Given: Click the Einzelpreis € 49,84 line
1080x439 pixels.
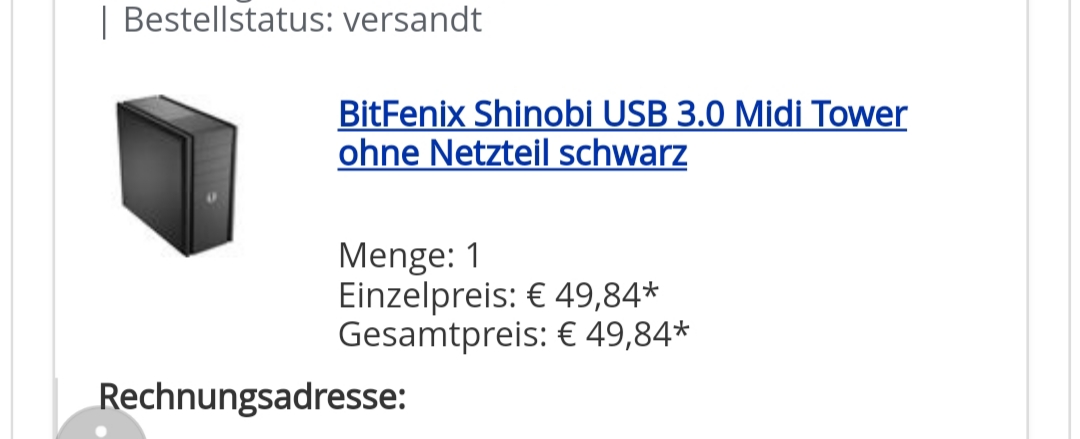Looking at the screenshot, I should pos(498,295).
